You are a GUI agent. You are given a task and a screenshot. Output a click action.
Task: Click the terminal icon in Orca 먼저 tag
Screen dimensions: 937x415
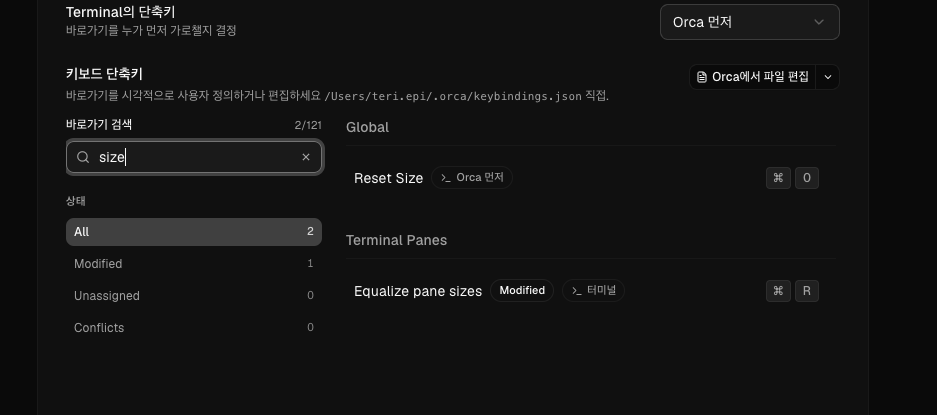[446, 178]
